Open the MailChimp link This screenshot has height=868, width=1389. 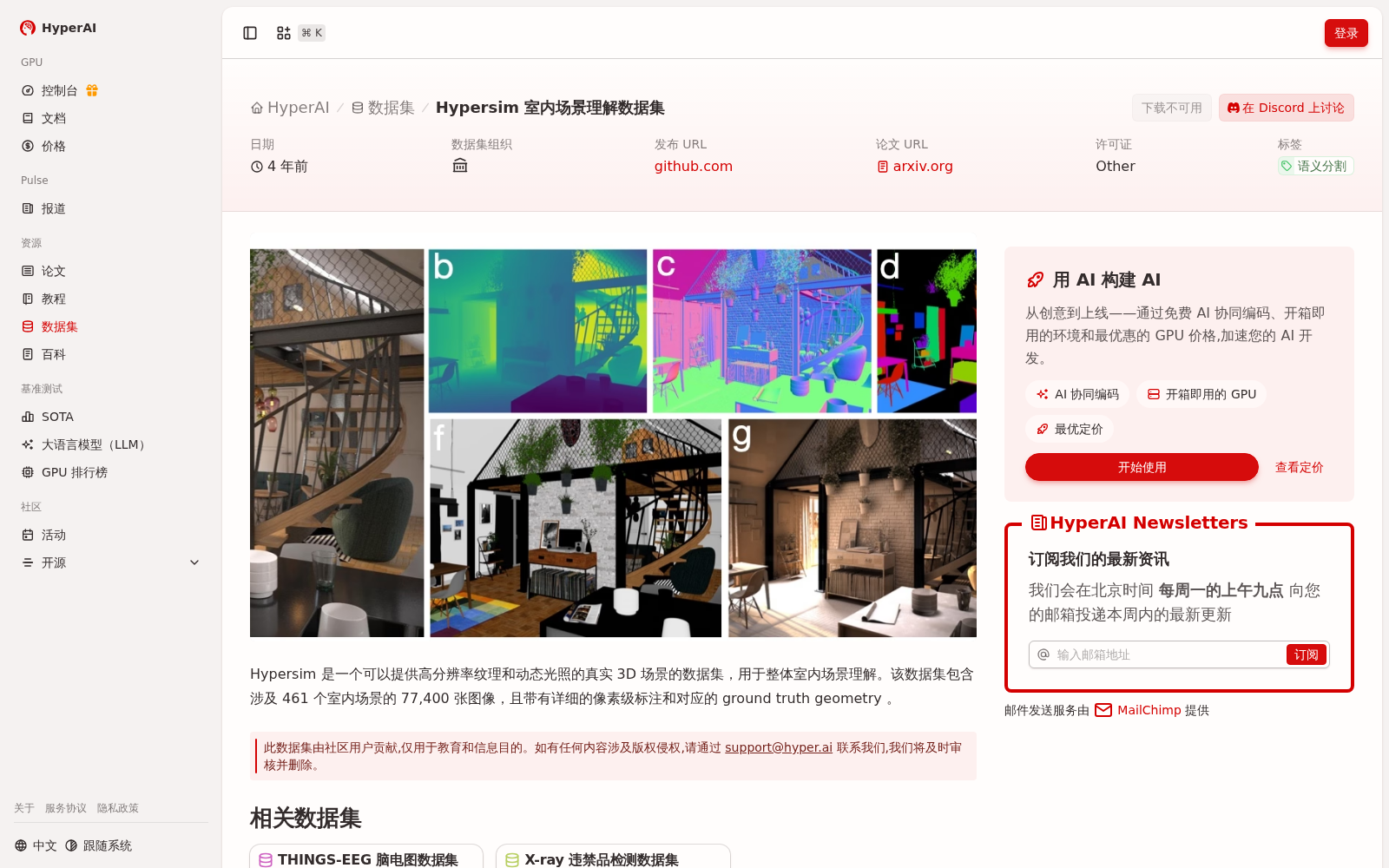point(1149,710)
